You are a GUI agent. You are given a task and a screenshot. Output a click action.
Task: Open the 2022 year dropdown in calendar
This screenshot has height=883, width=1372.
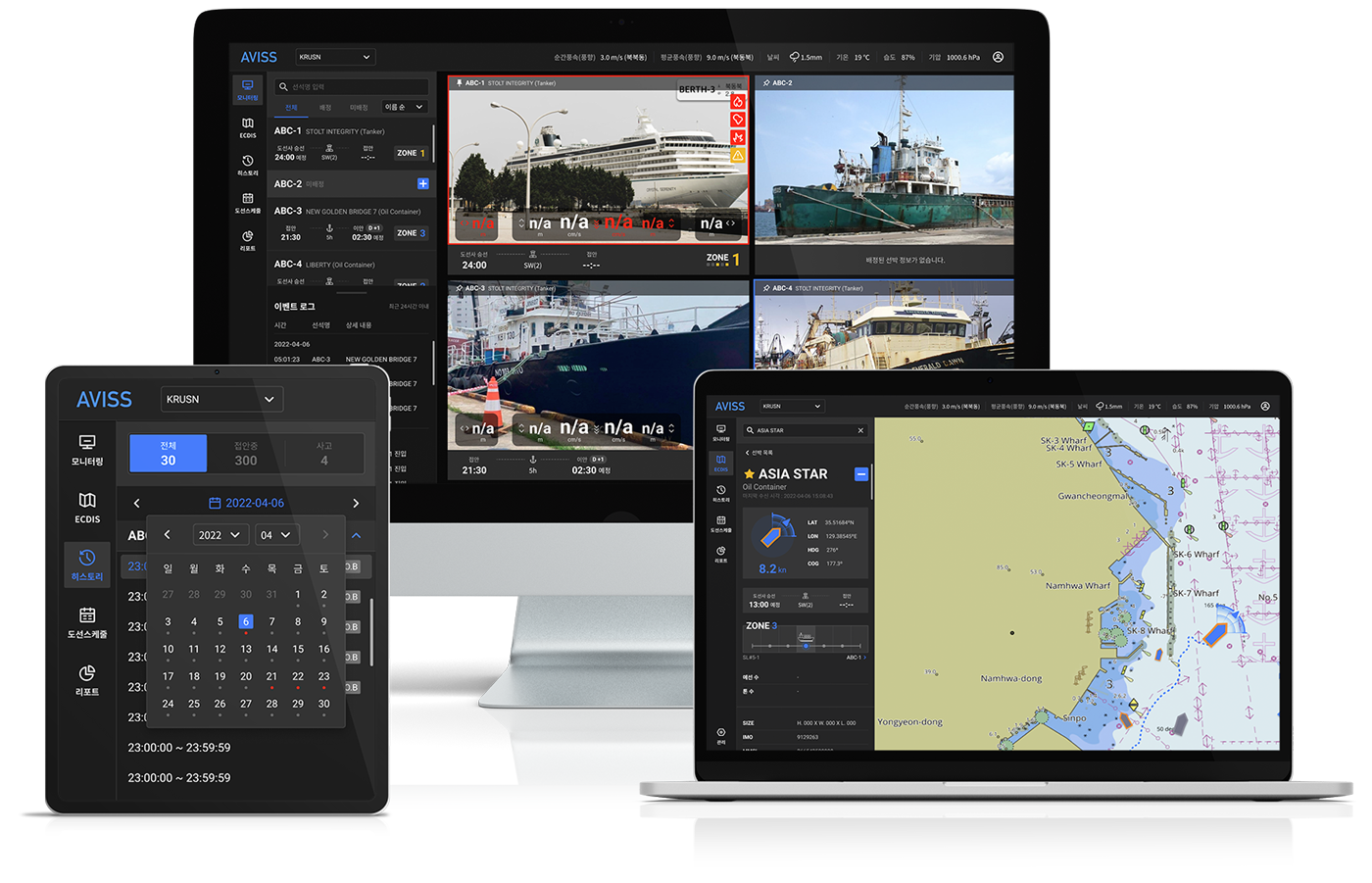coord(220,535)
